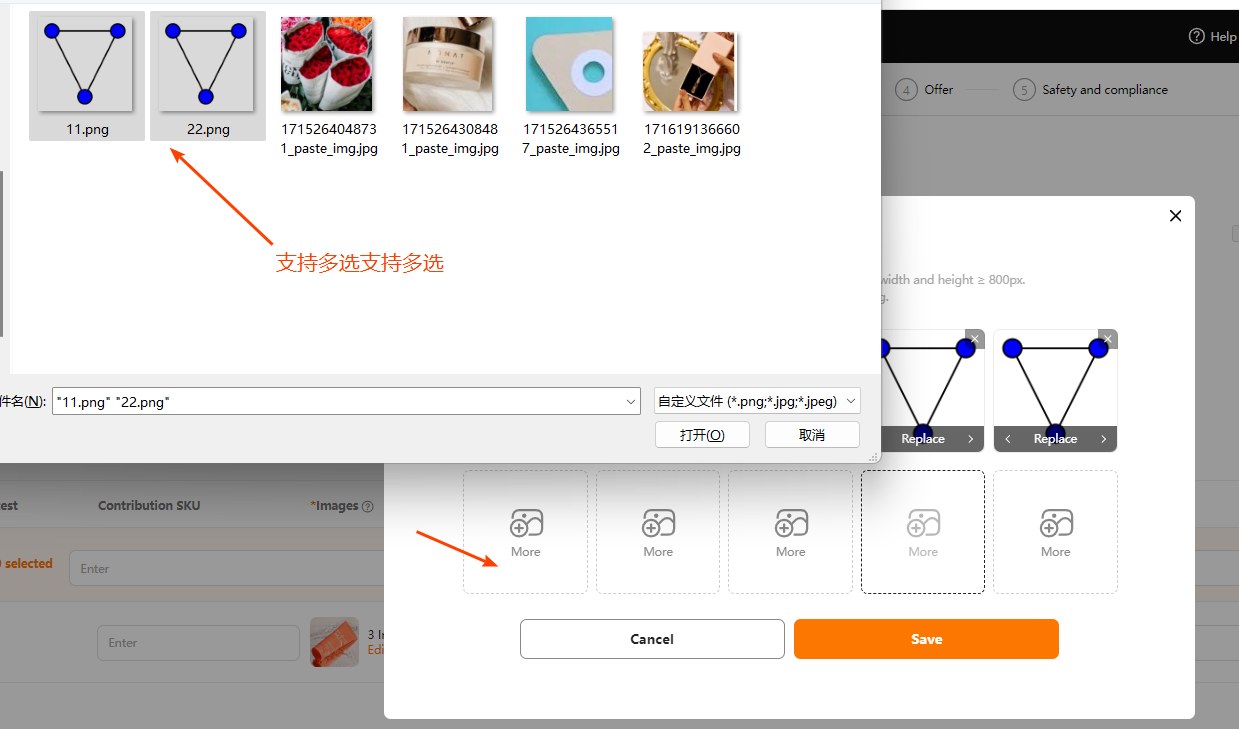The width and height of the screenshot is (1239, 729).
Task: Click the question mark beside Images header
Action: coord(368,506)
